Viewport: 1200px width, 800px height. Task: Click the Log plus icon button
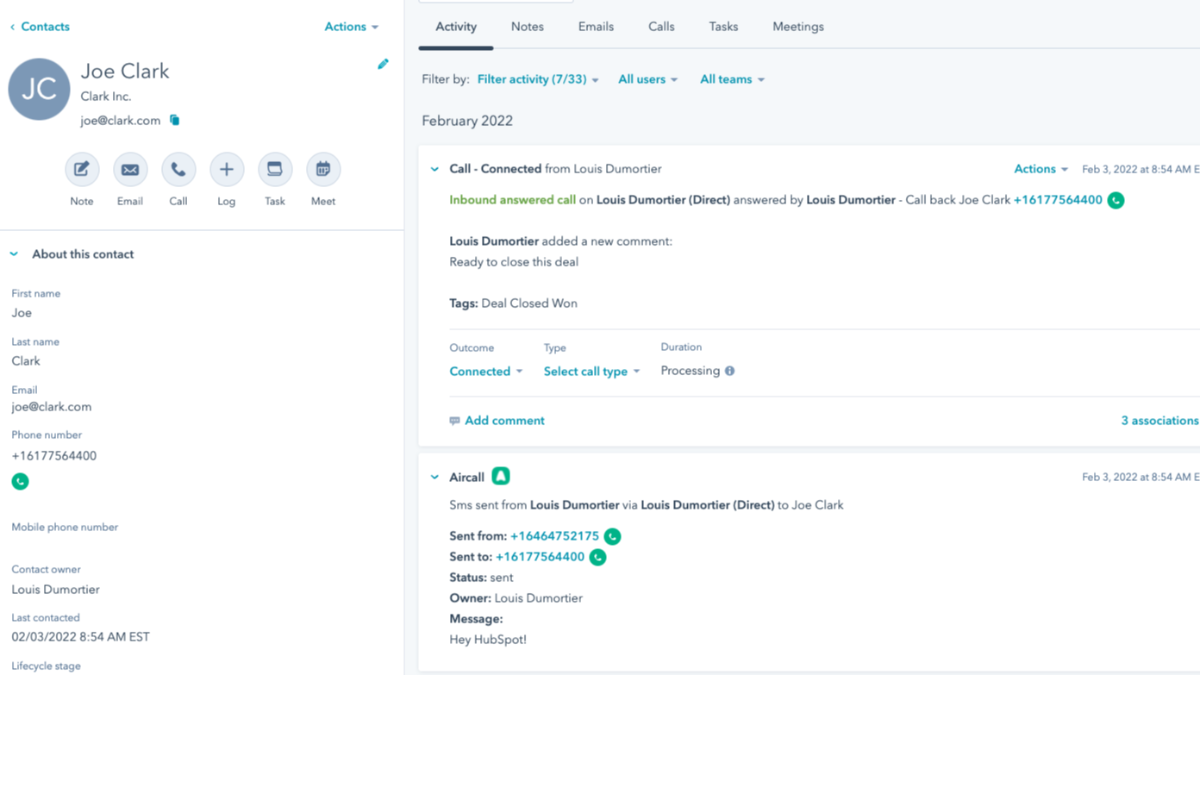pyautogui.click(x=226, y=170)
